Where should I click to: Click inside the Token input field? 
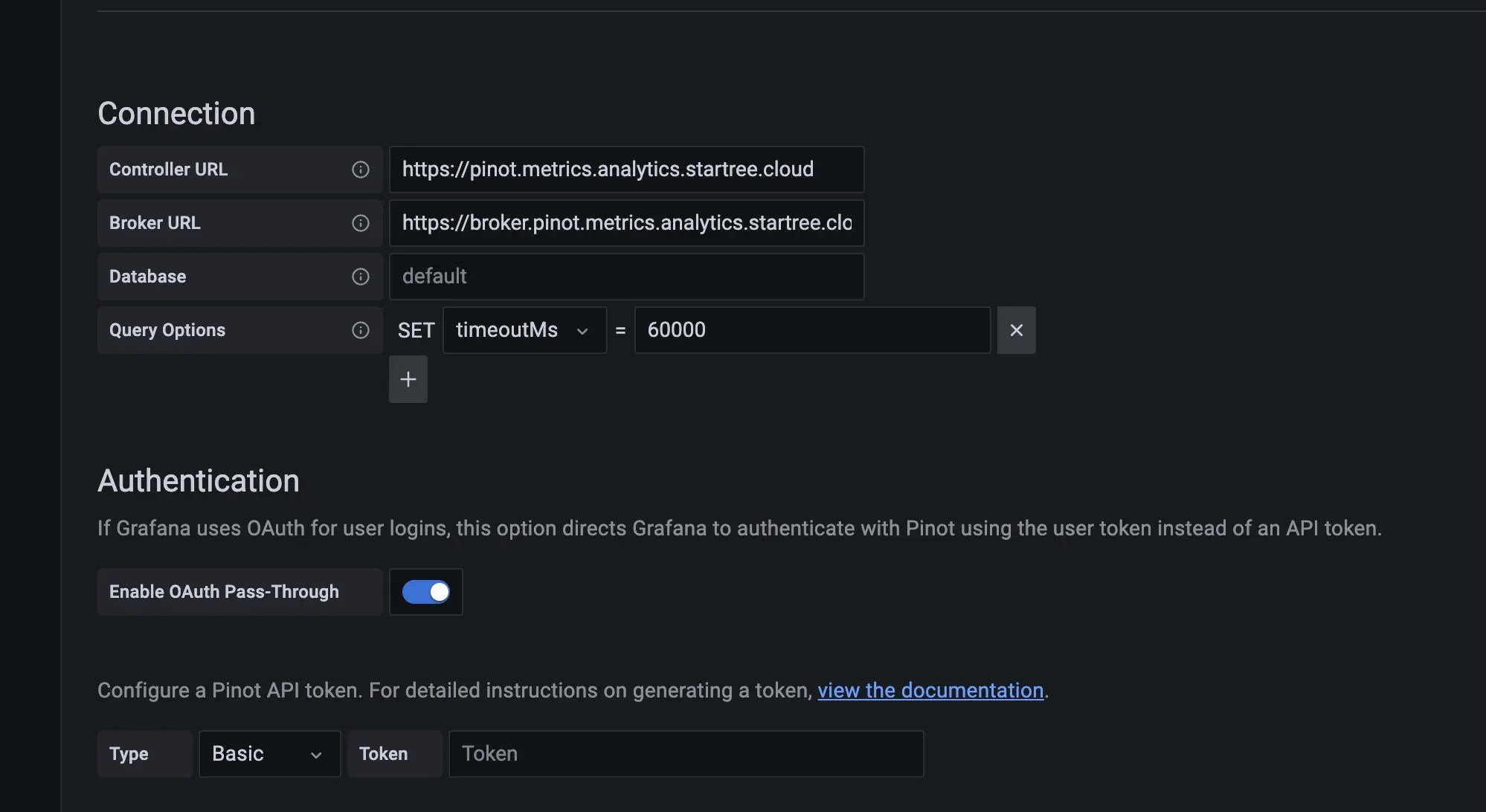686,753
